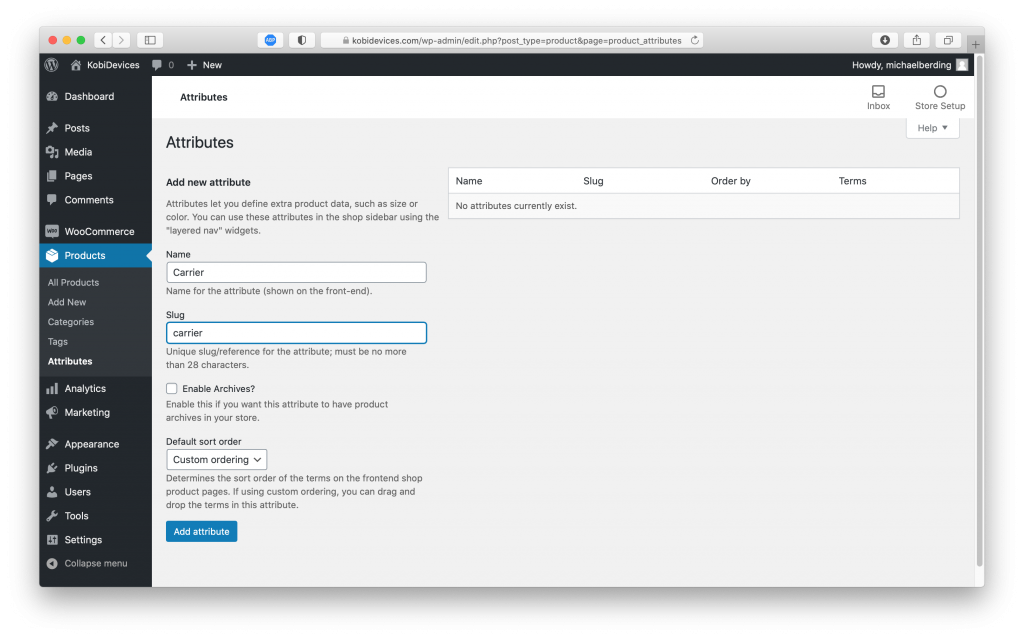Click the privacy shield icon in Safari
1024x639 pixels.
[302, 41]
